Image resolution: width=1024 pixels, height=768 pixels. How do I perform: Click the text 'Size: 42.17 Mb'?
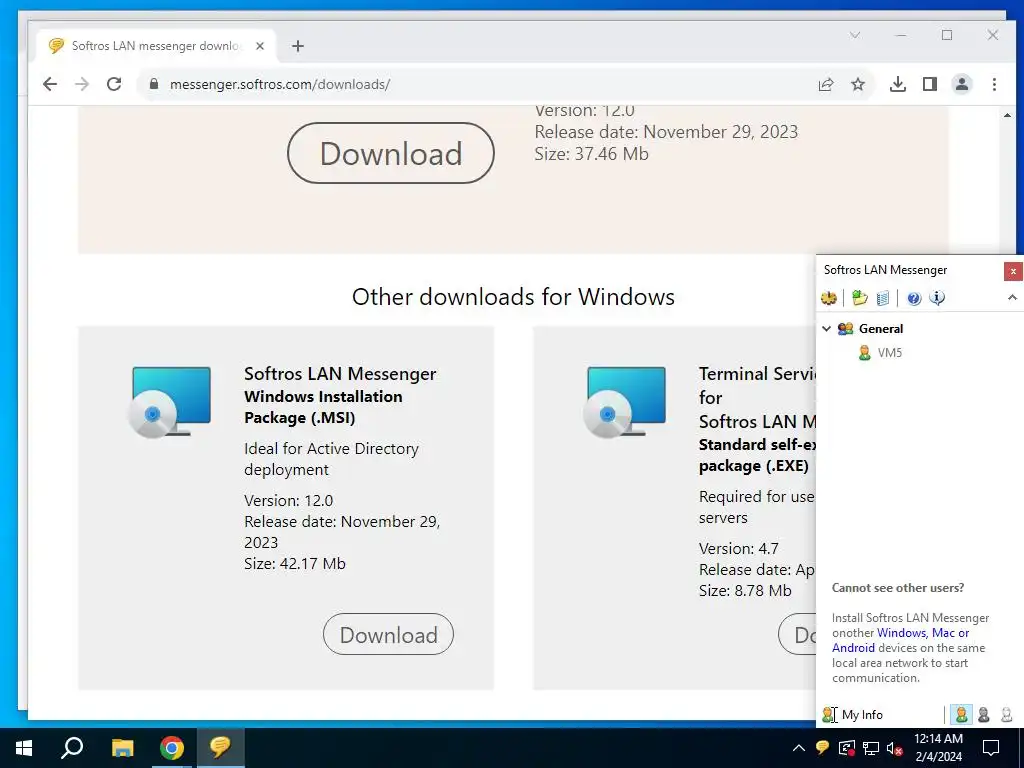coord(295,564)
